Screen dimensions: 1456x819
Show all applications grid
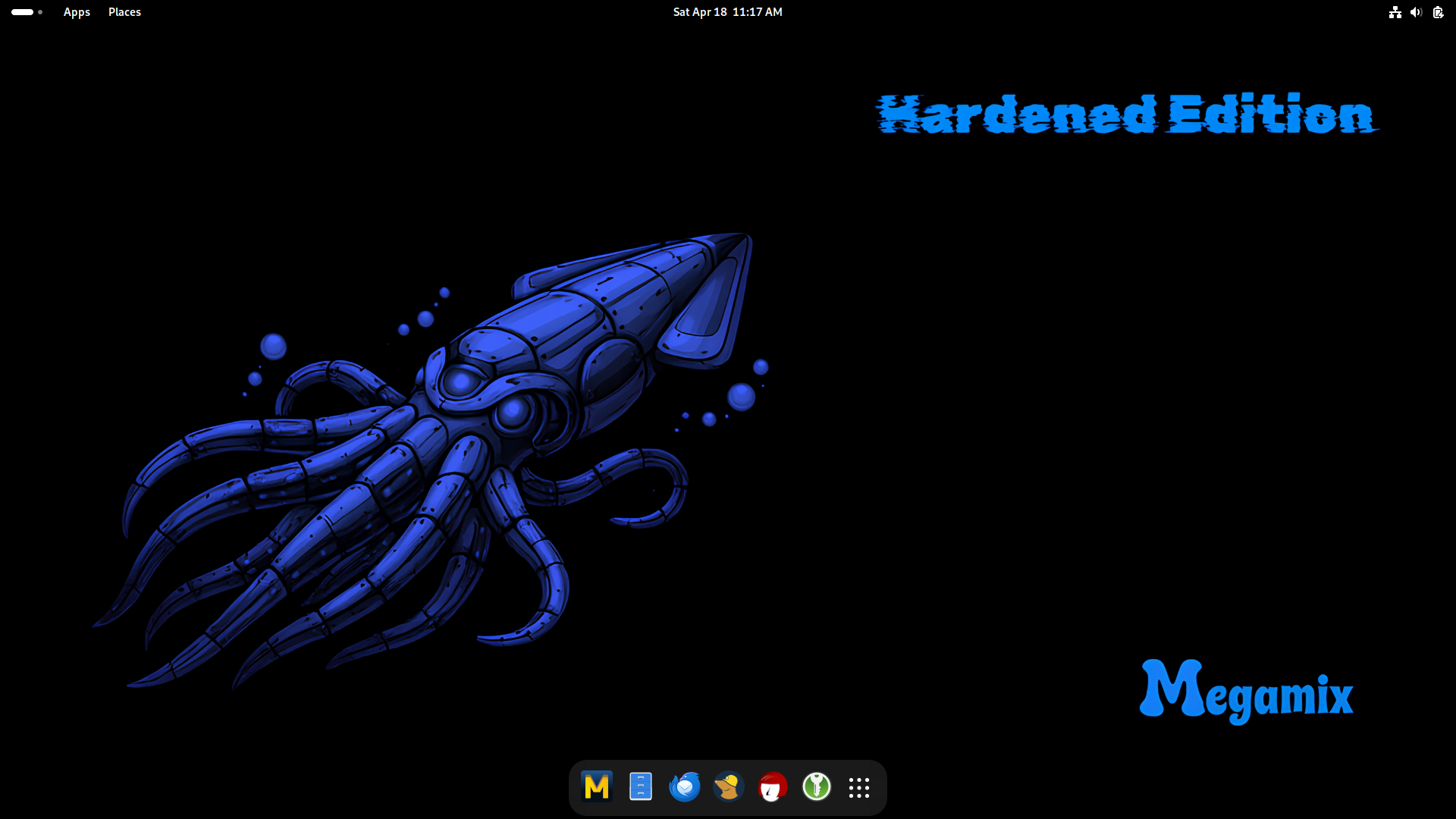pyautogui.click(x=859, y=788)
